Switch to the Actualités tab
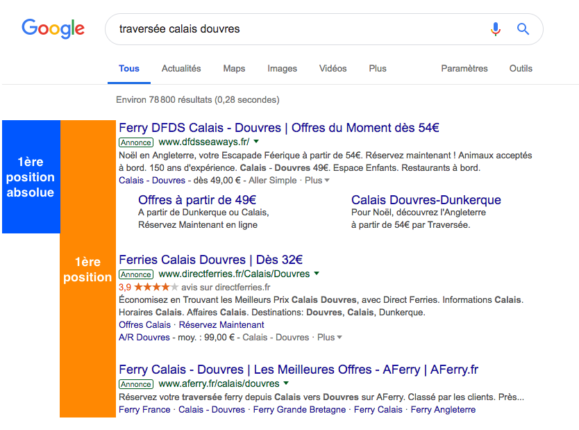Viewport: 579px width, 430px height. (x=181, y=68)
